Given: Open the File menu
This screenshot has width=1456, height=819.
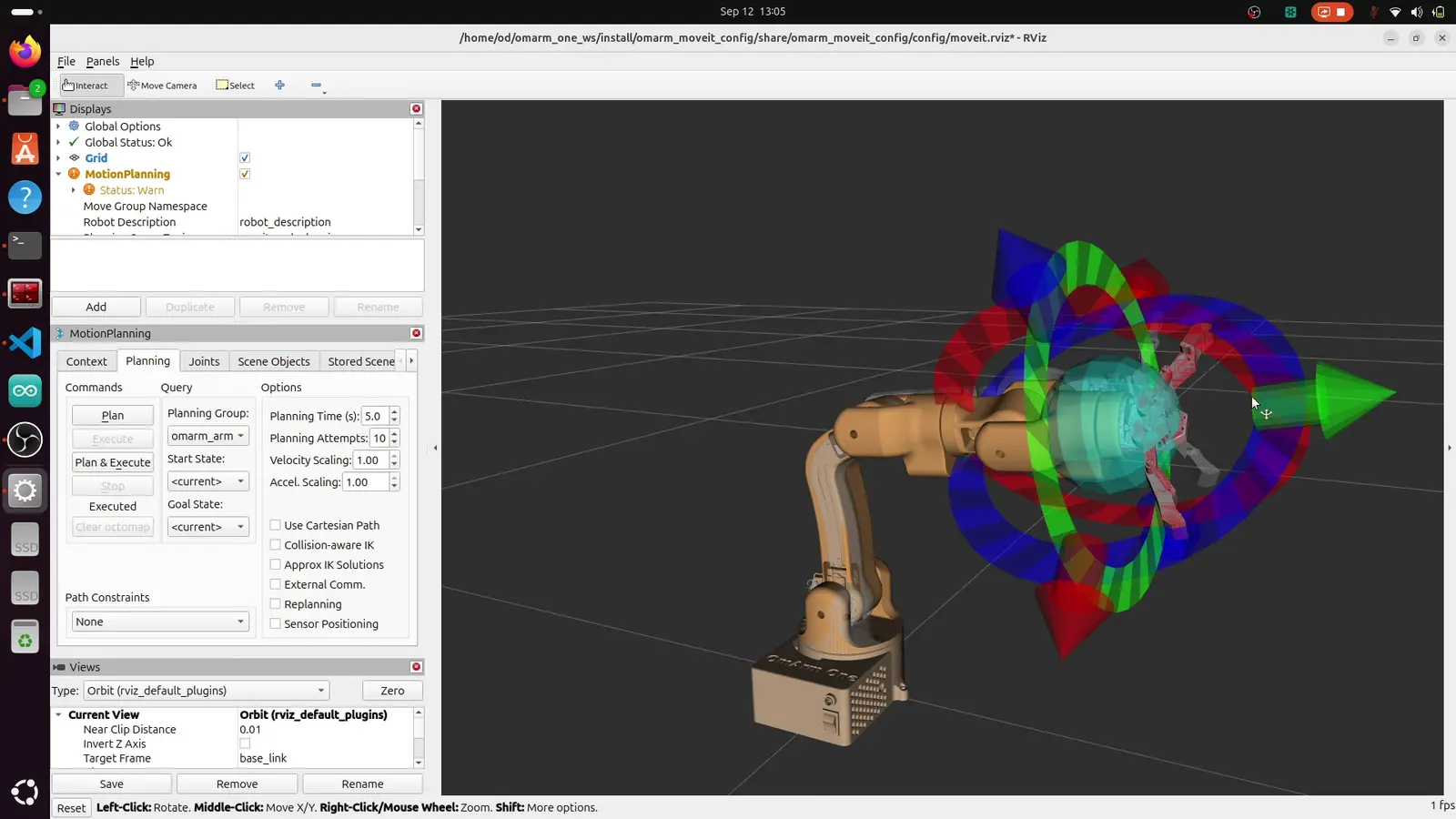Looking at the screenshot, I should tap(66, 62).
